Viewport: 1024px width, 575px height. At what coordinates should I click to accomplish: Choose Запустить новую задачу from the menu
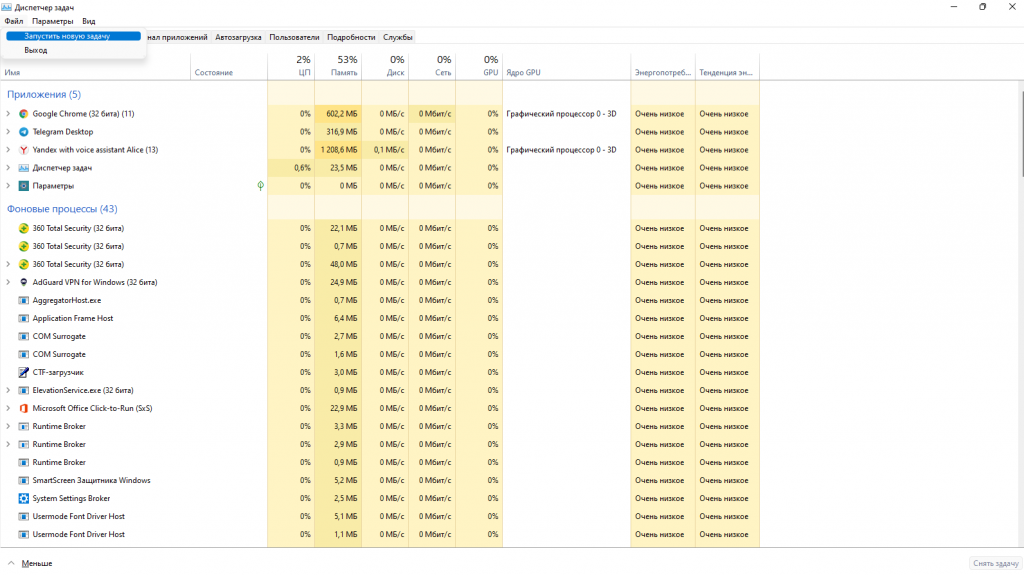pyautogui.click(x=67, y=36)
